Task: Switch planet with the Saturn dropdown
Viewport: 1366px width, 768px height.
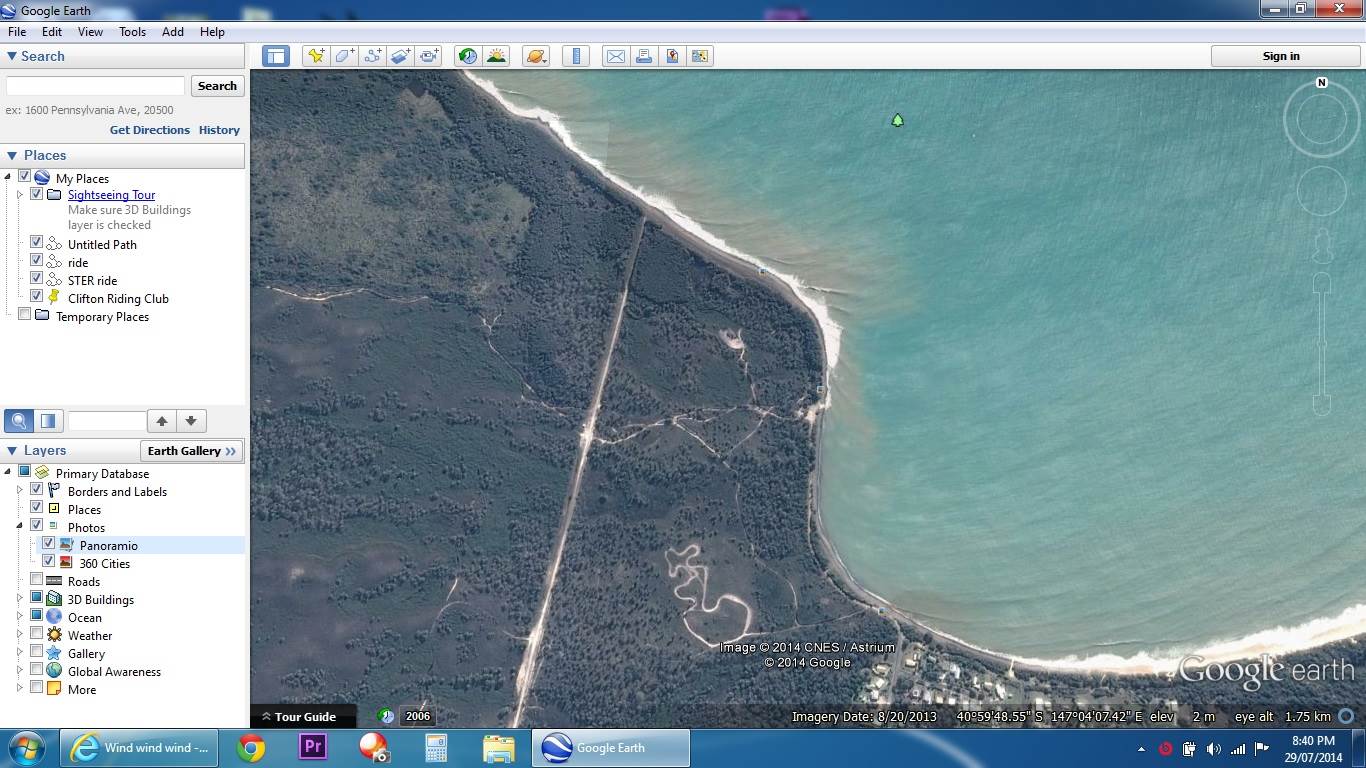Action: click(537, 56)
